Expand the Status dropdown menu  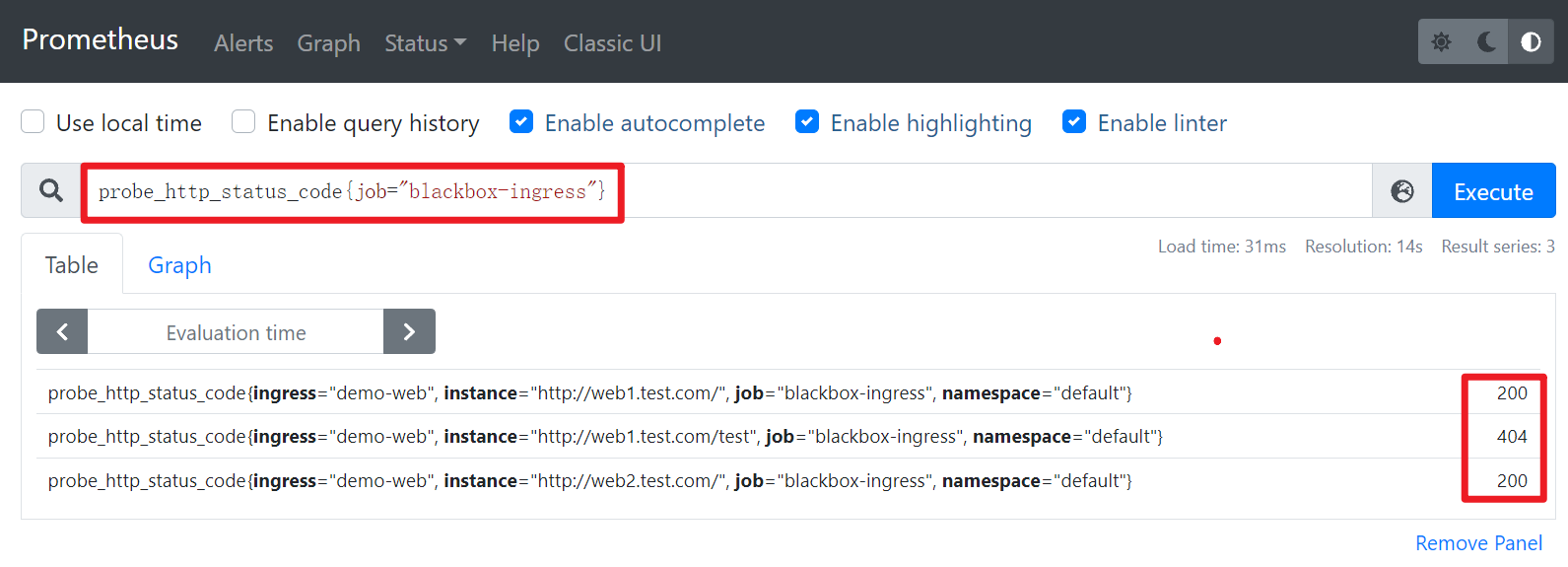(x=425, y=43)
